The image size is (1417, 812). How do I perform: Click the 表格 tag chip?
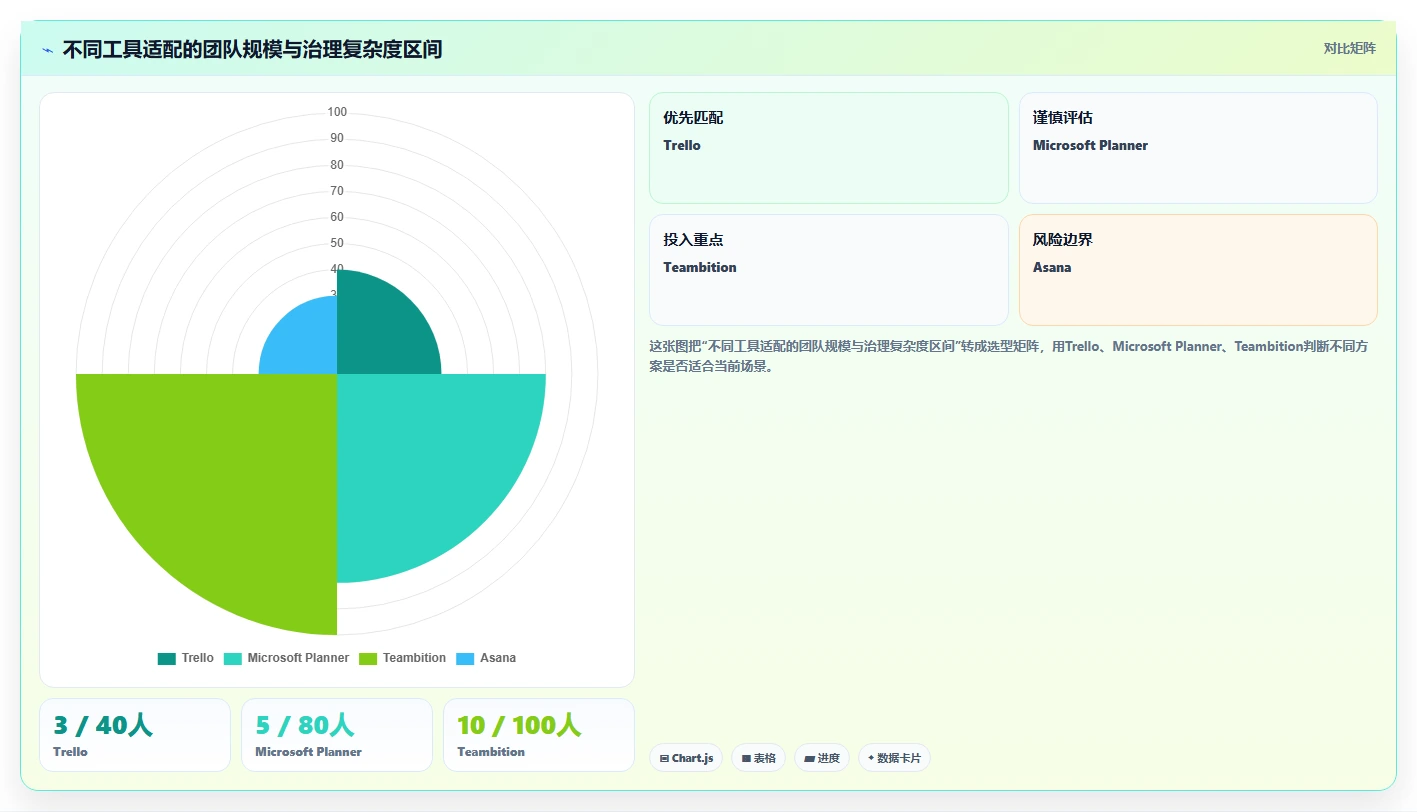tap(759, 758)
